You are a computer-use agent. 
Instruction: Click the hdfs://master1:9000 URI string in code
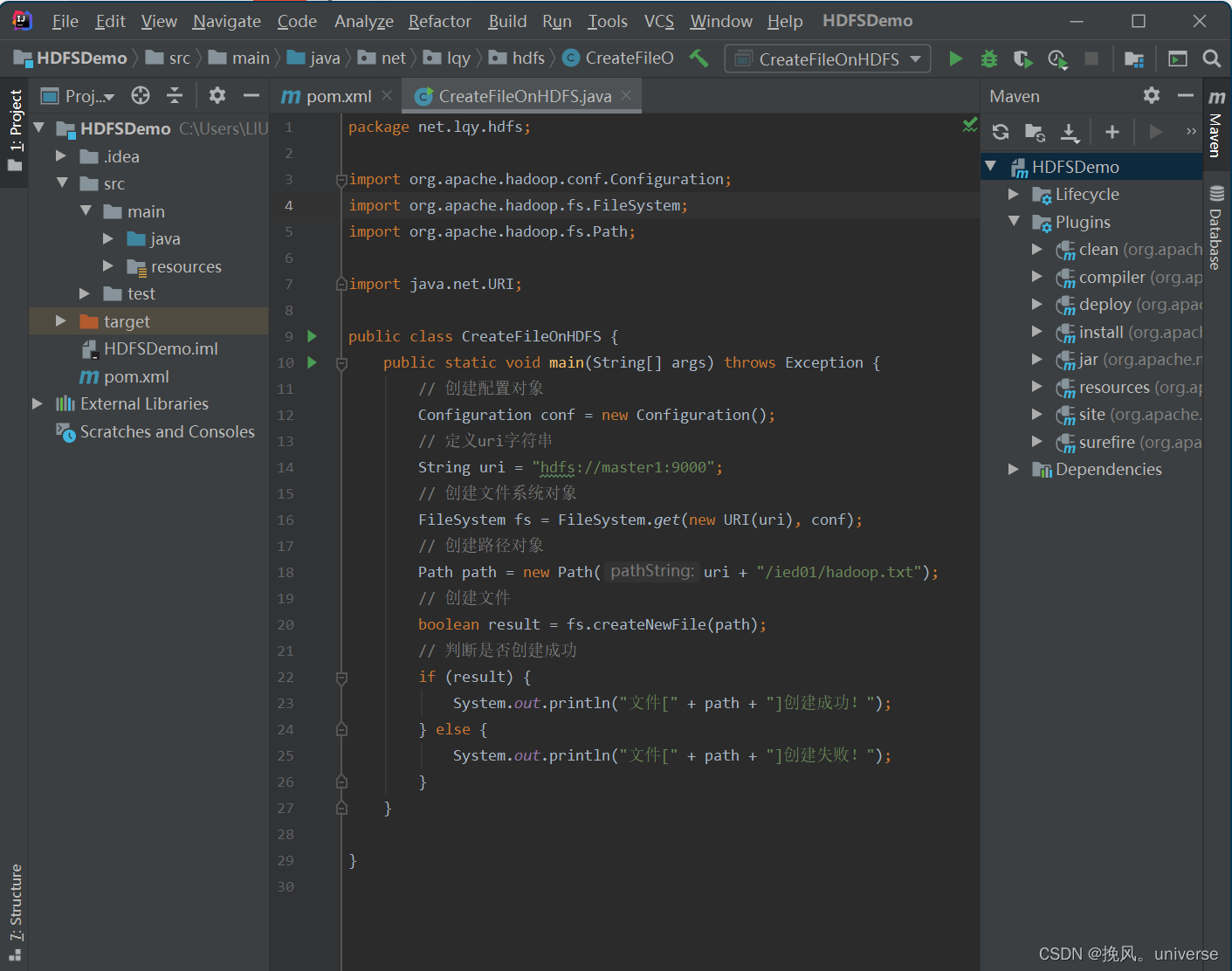pyautogui.click(x=626, y=467)
